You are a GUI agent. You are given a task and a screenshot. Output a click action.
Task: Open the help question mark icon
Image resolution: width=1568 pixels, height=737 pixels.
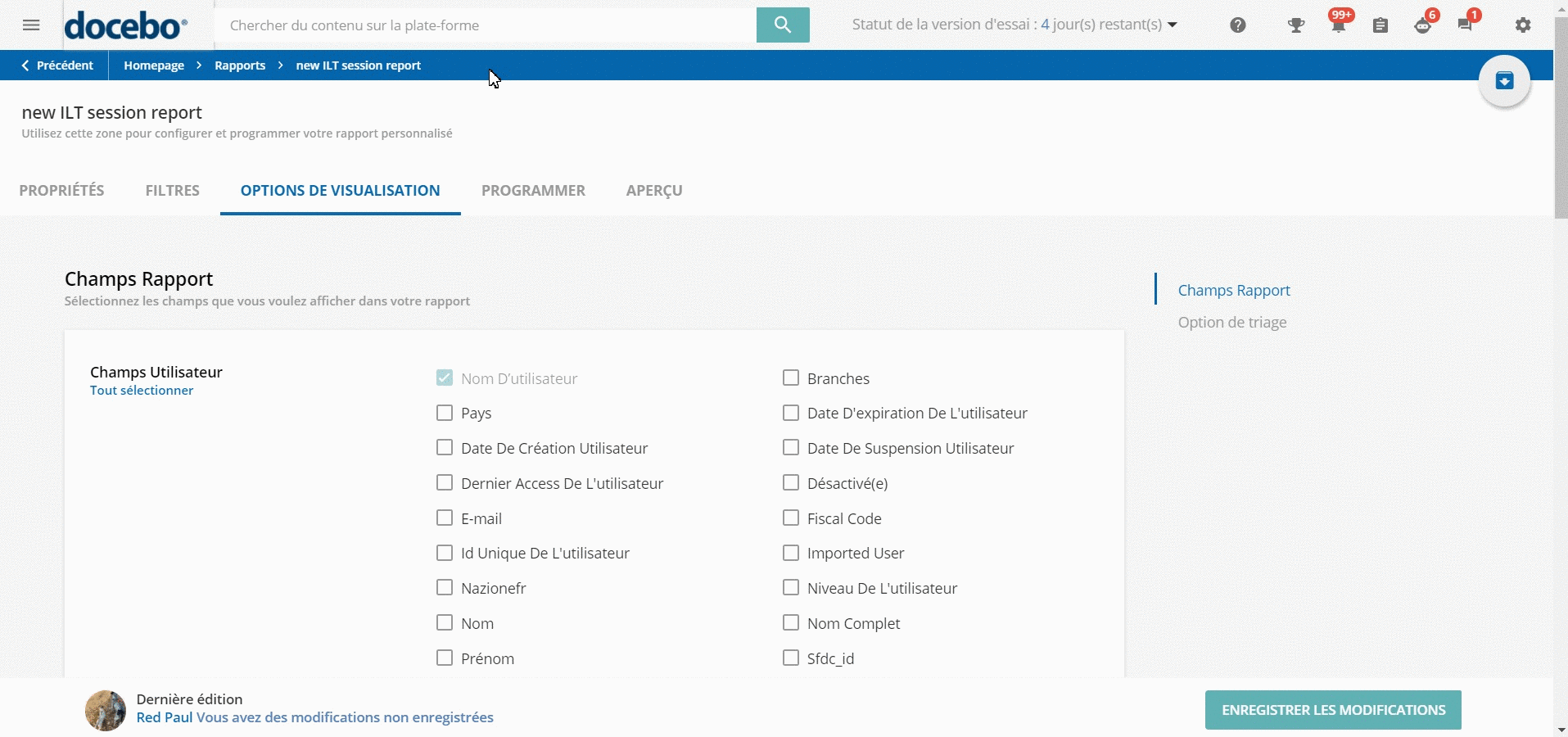click(x=1238, y=25)
